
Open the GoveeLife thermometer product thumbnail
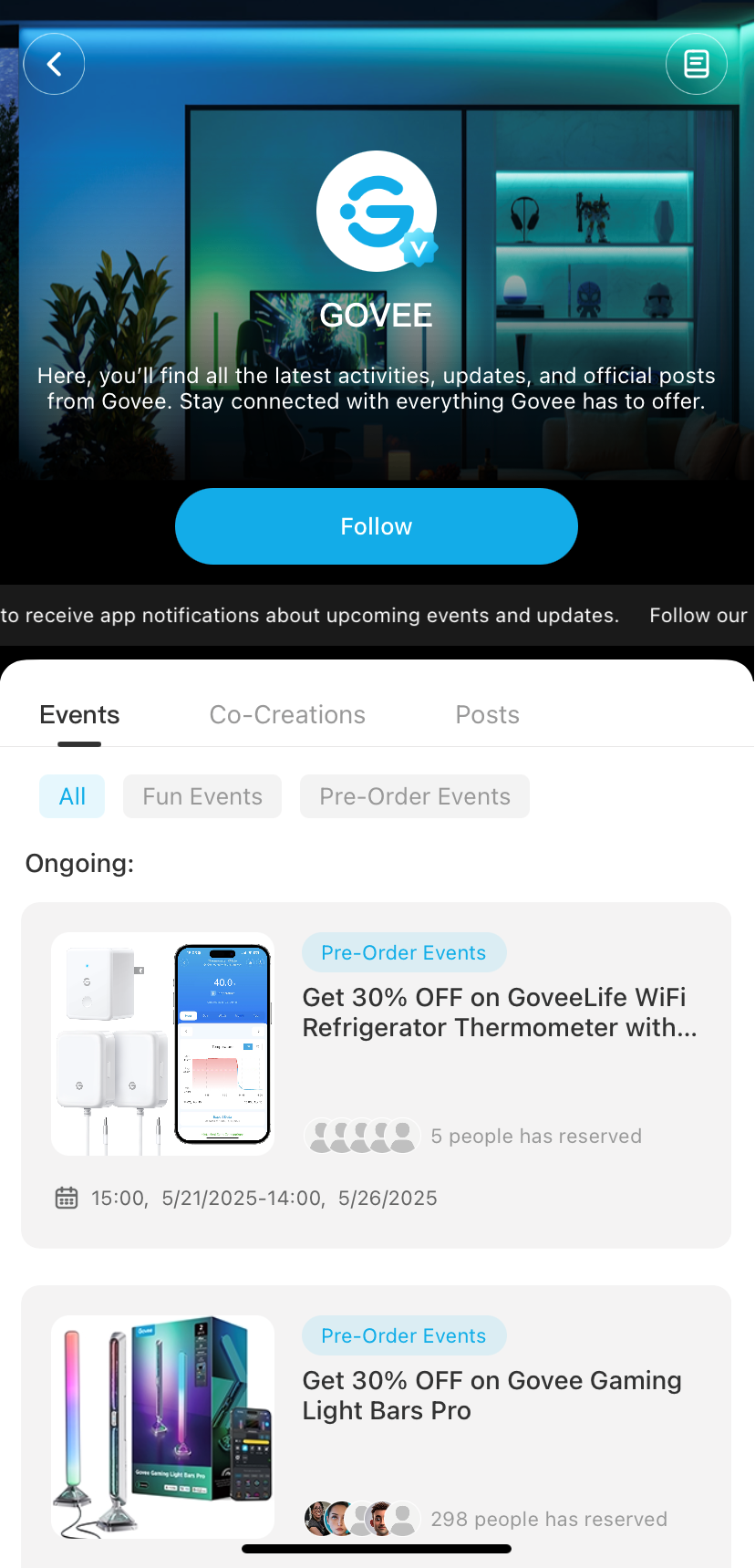coord(162,1043)
